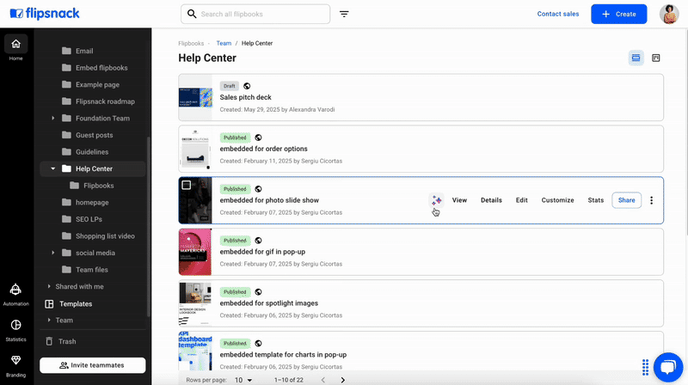Viewport: 688px width, 385px height.
Task: Focus the Search all flipbooks field
Action: pos(255,14)
